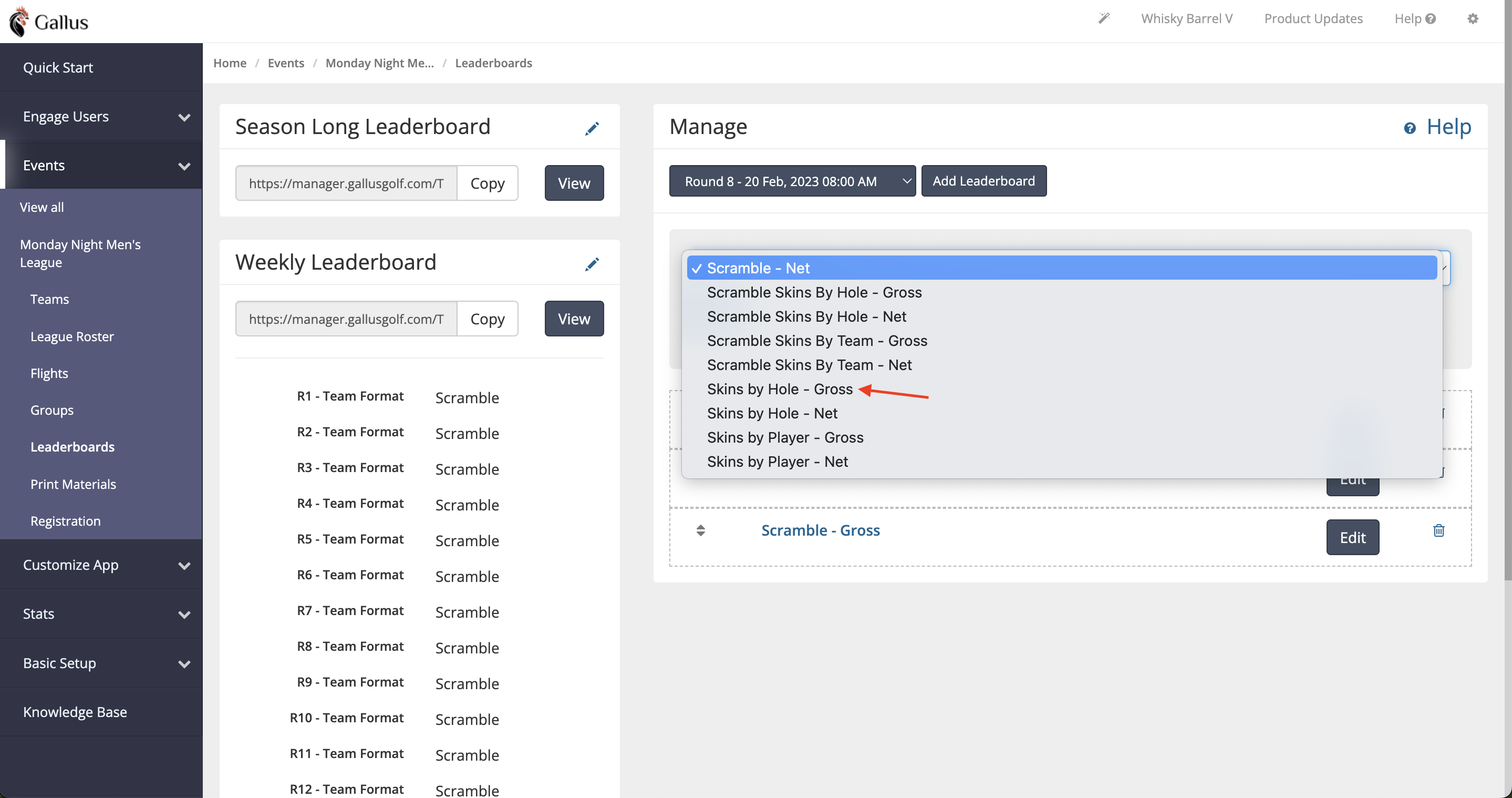Expand Customize App section

coord(101,564)
